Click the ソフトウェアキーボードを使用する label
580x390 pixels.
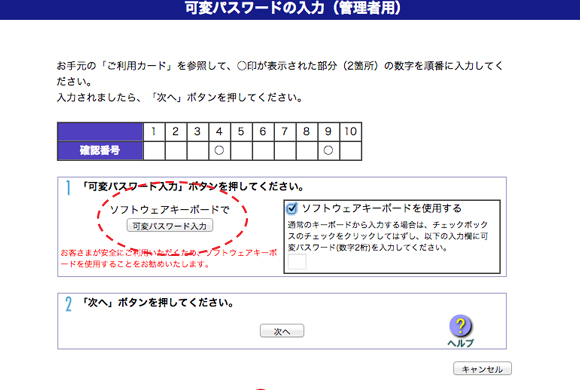click(382, 208)
